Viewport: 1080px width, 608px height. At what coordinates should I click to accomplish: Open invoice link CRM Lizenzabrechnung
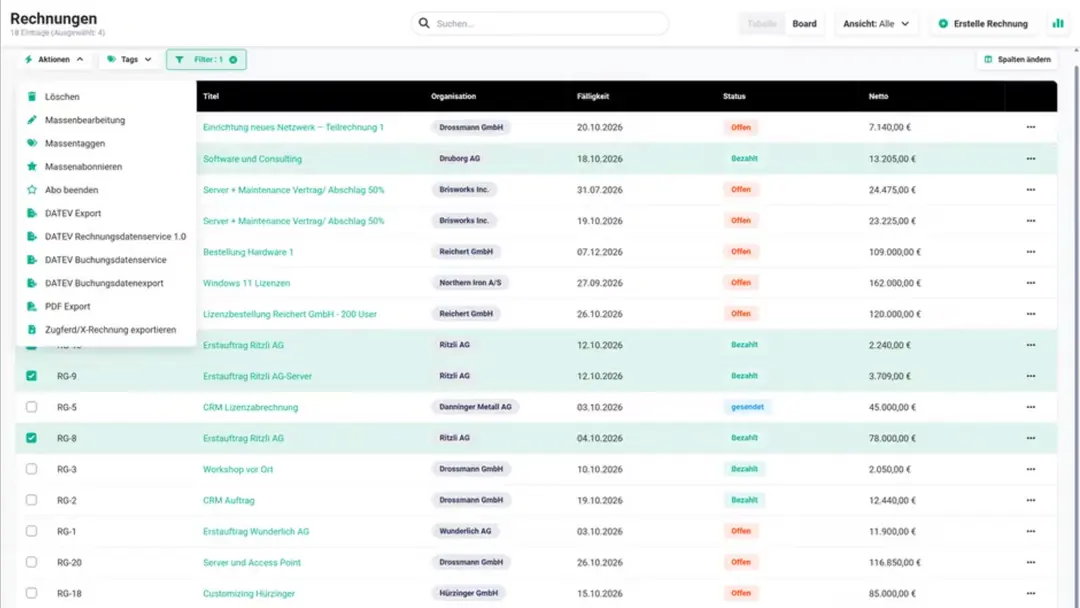(x=250, y=408)
